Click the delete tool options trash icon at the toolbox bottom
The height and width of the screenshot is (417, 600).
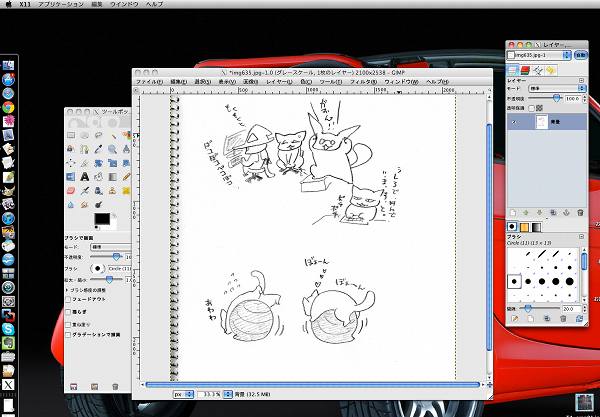[115, 387]
